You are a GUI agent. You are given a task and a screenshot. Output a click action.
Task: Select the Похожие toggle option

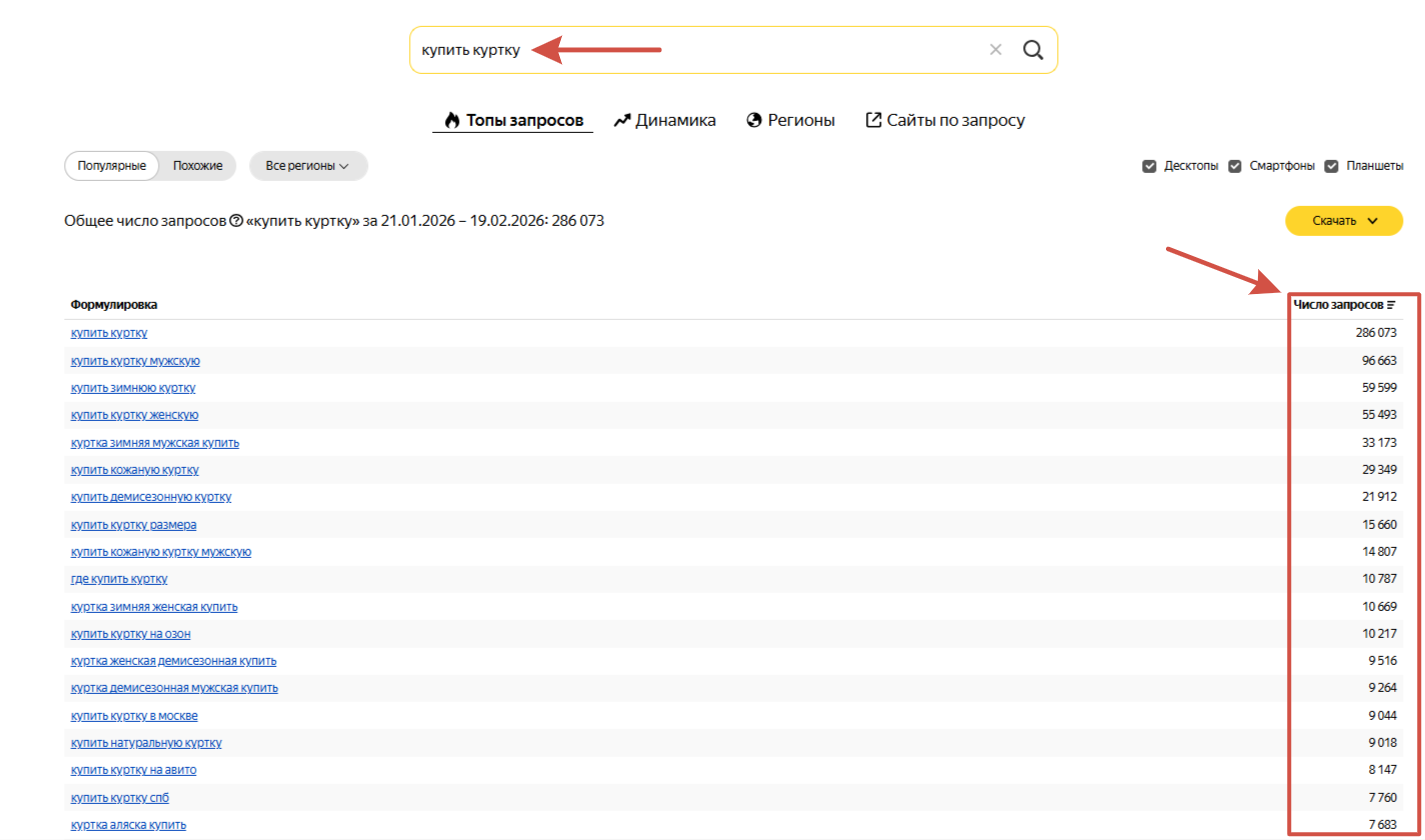point(197,166)
